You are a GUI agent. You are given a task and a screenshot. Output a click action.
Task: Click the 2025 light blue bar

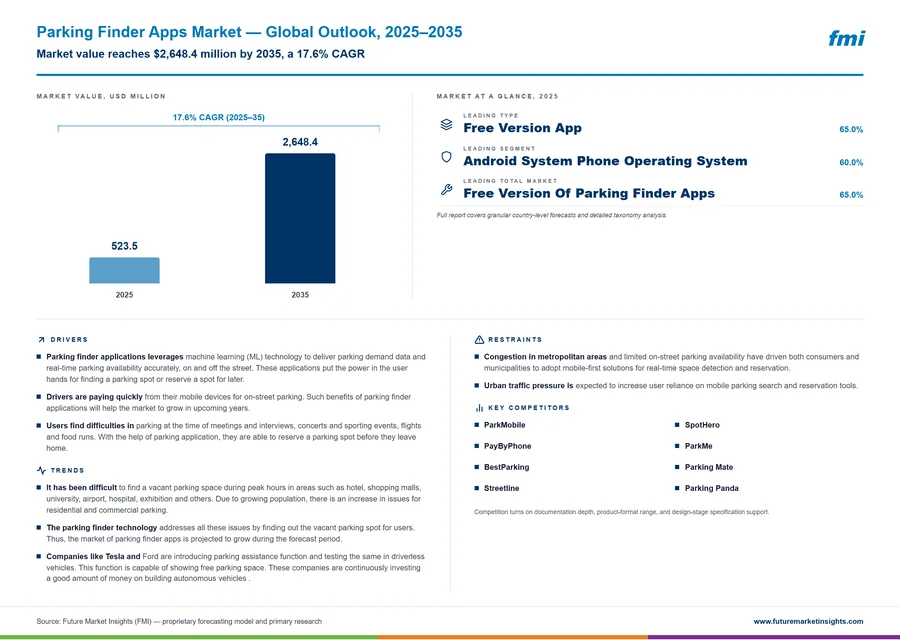click(124, 270)
